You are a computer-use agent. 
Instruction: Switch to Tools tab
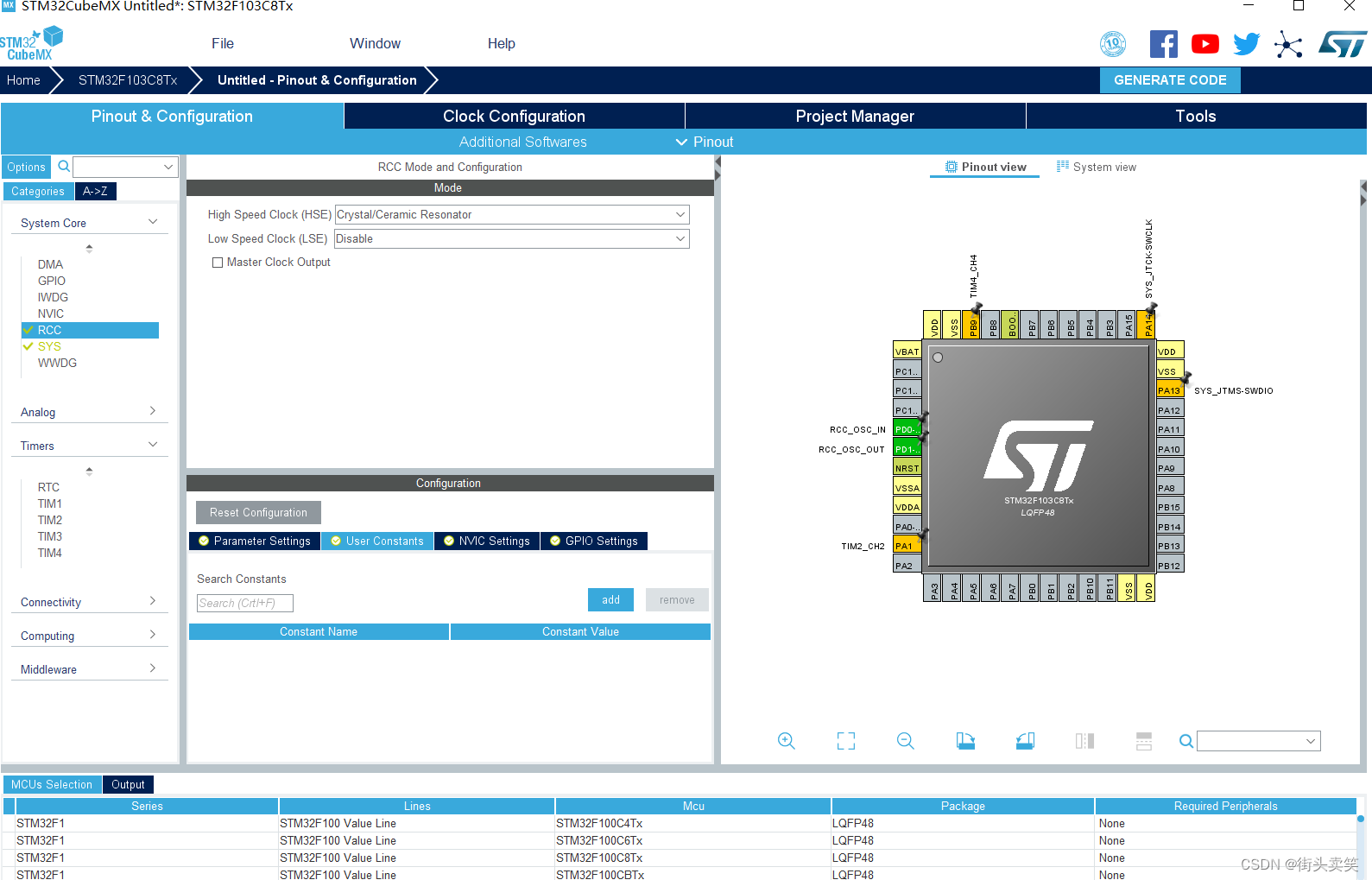(1196, 116)
